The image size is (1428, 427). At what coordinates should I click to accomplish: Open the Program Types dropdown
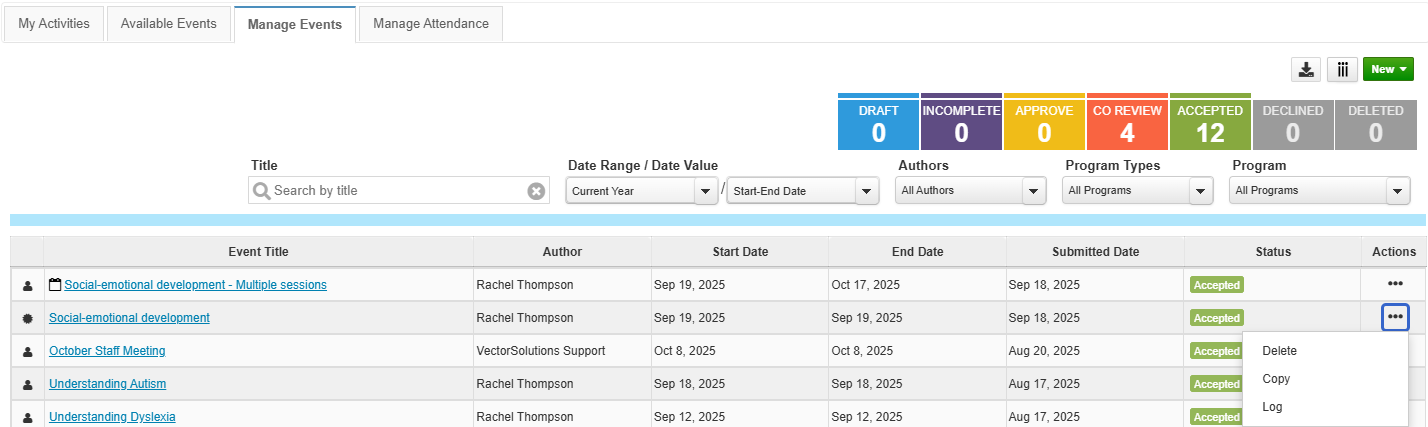point(1137,190)
